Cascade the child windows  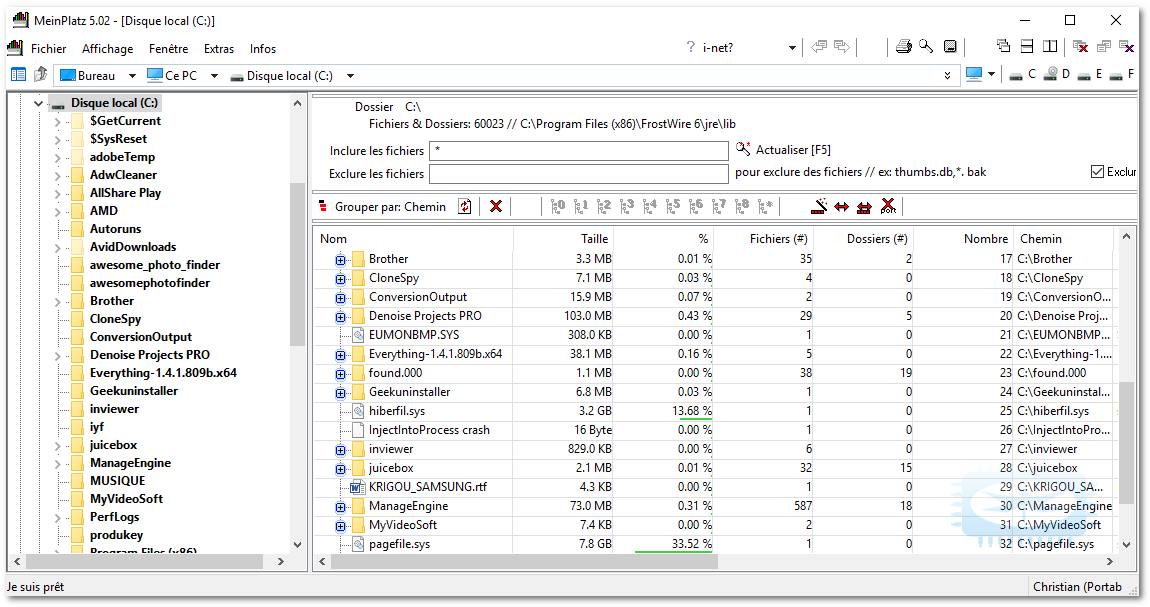(1003, 47)
